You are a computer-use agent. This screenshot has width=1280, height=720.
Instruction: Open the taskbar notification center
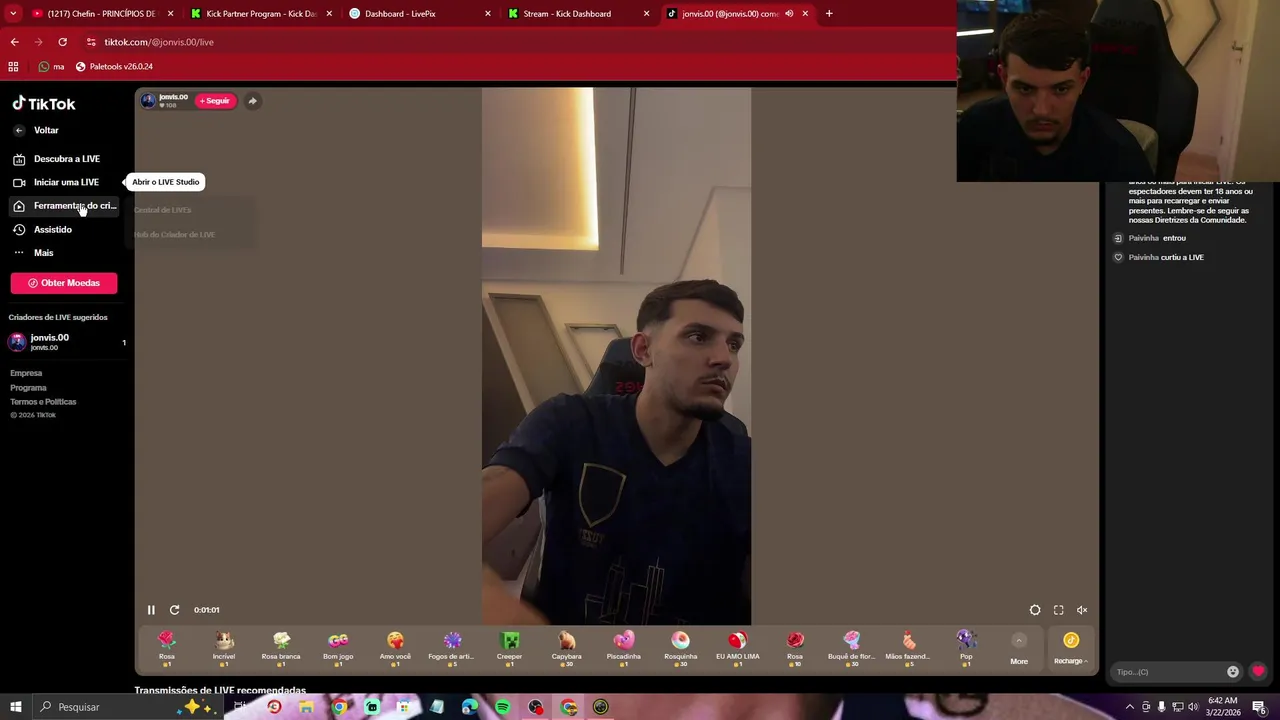pos(1259,707)
